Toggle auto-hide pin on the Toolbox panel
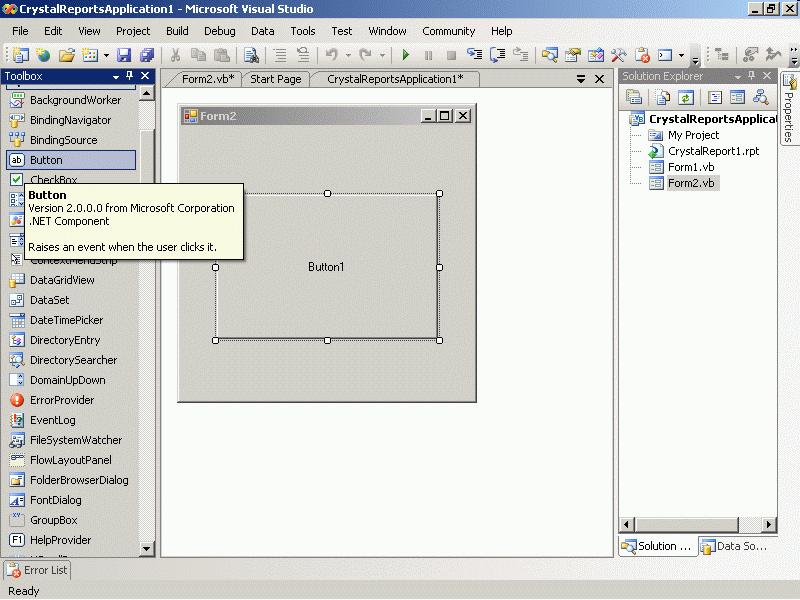 131,77
